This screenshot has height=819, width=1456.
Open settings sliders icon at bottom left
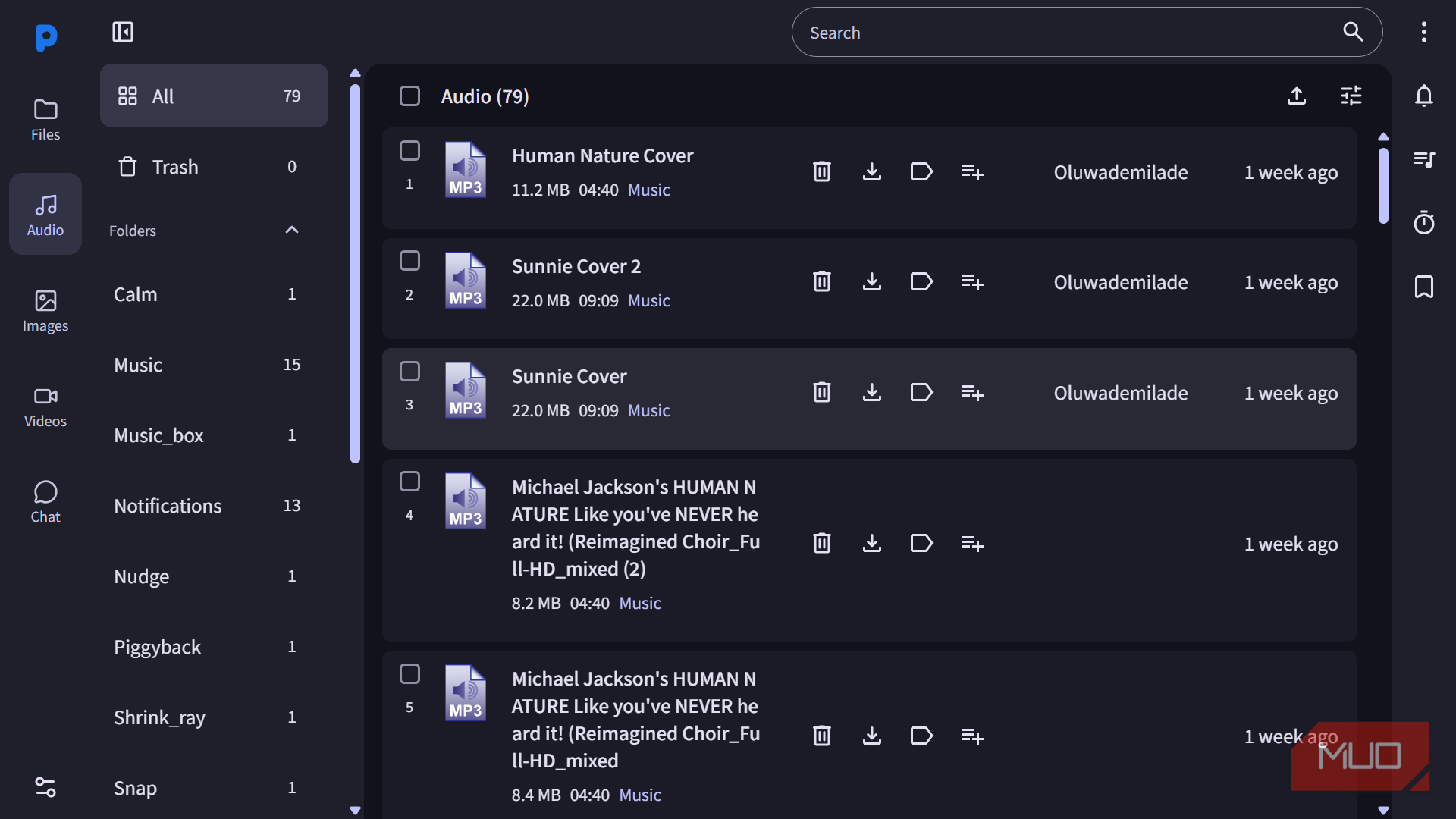coord(45,787)
